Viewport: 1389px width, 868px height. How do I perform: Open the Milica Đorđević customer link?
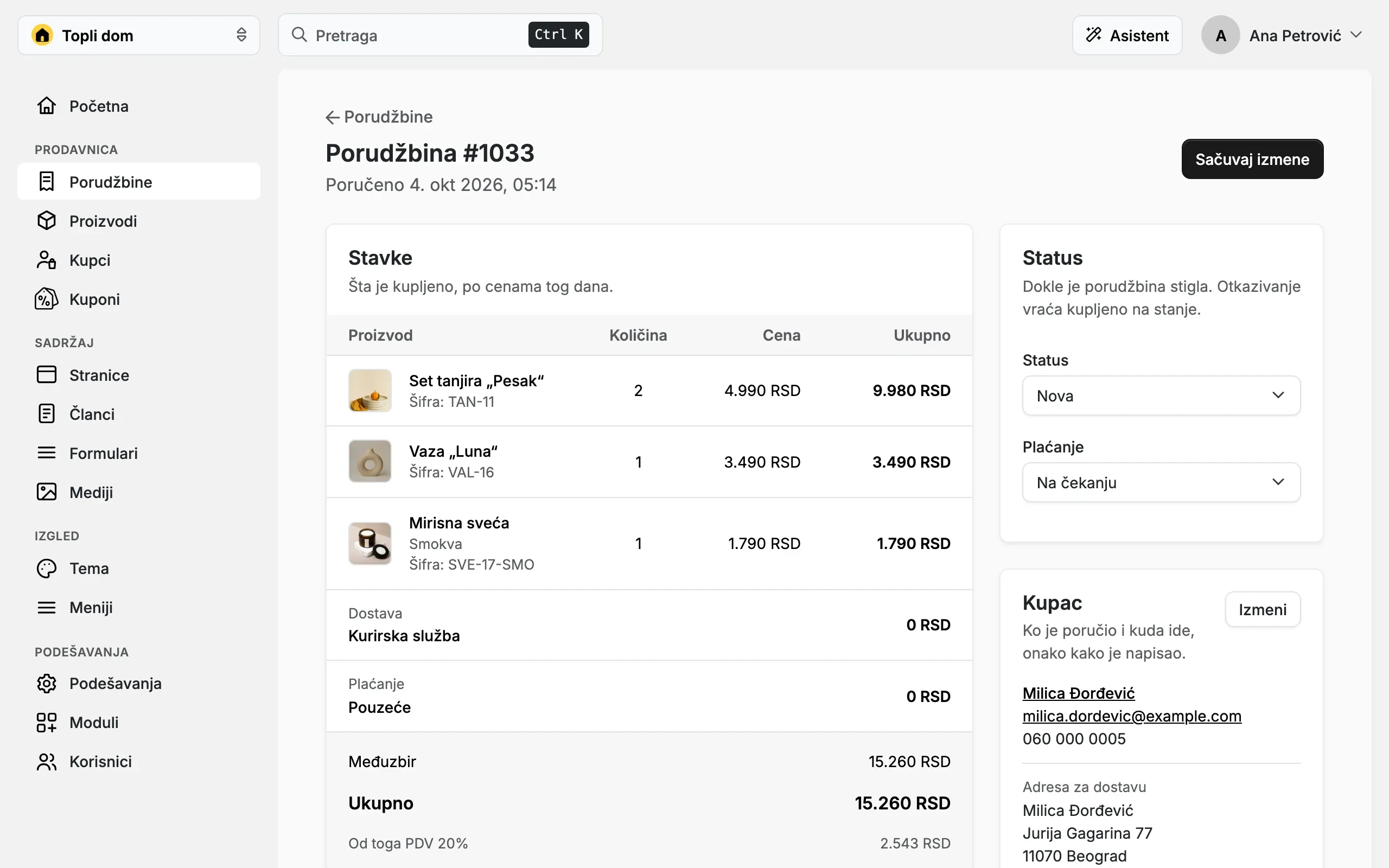coord(1079,693)
